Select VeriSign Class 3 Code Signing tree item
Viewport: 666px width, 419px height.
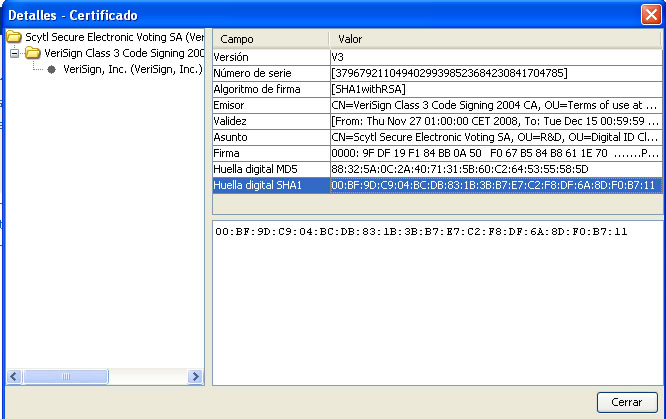tap(124, 53)
